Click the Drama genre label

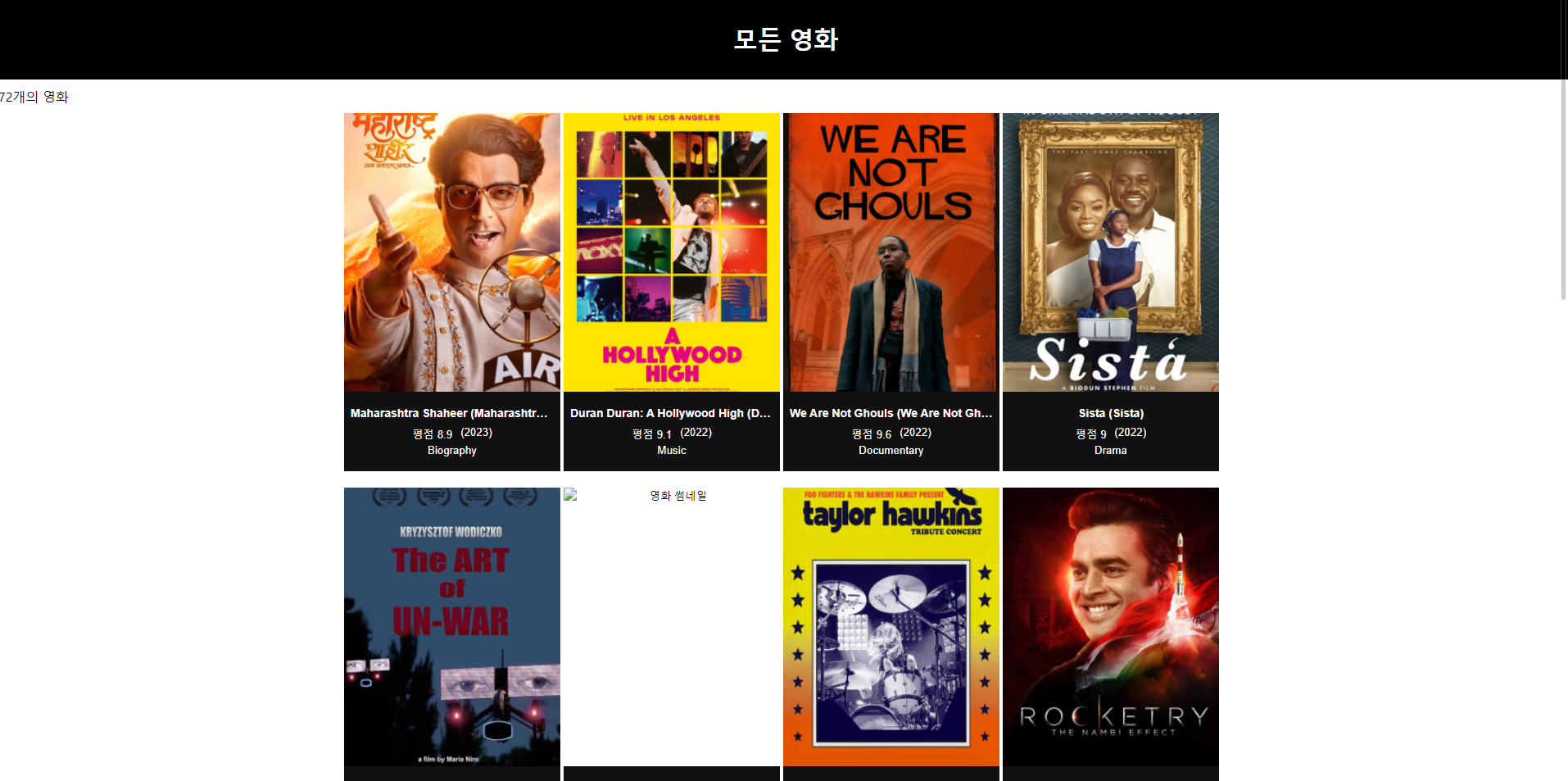tap(1111, 450)
